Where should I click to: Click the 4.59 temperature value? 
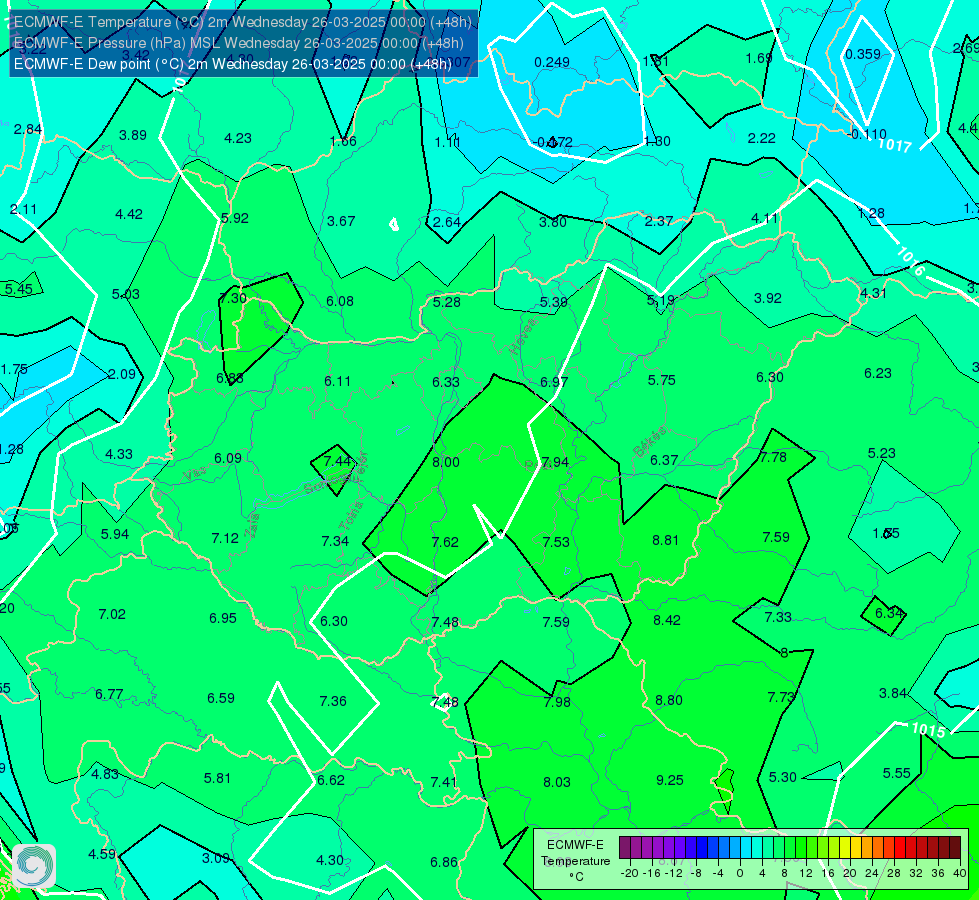102,854
